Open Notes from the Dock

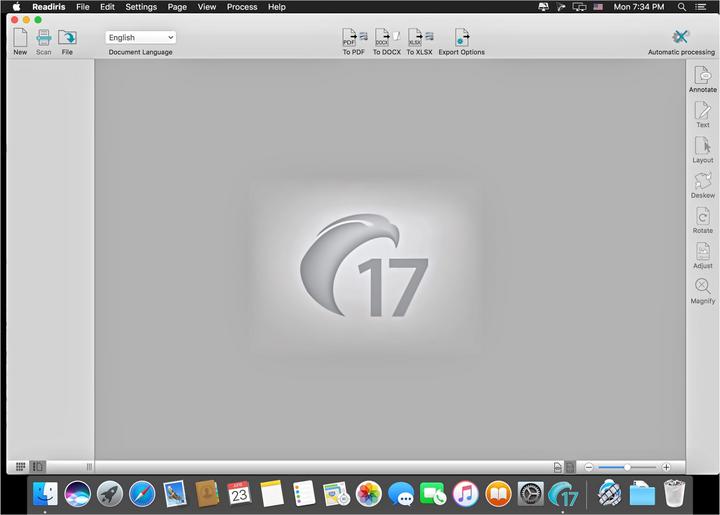click(271, 494)
